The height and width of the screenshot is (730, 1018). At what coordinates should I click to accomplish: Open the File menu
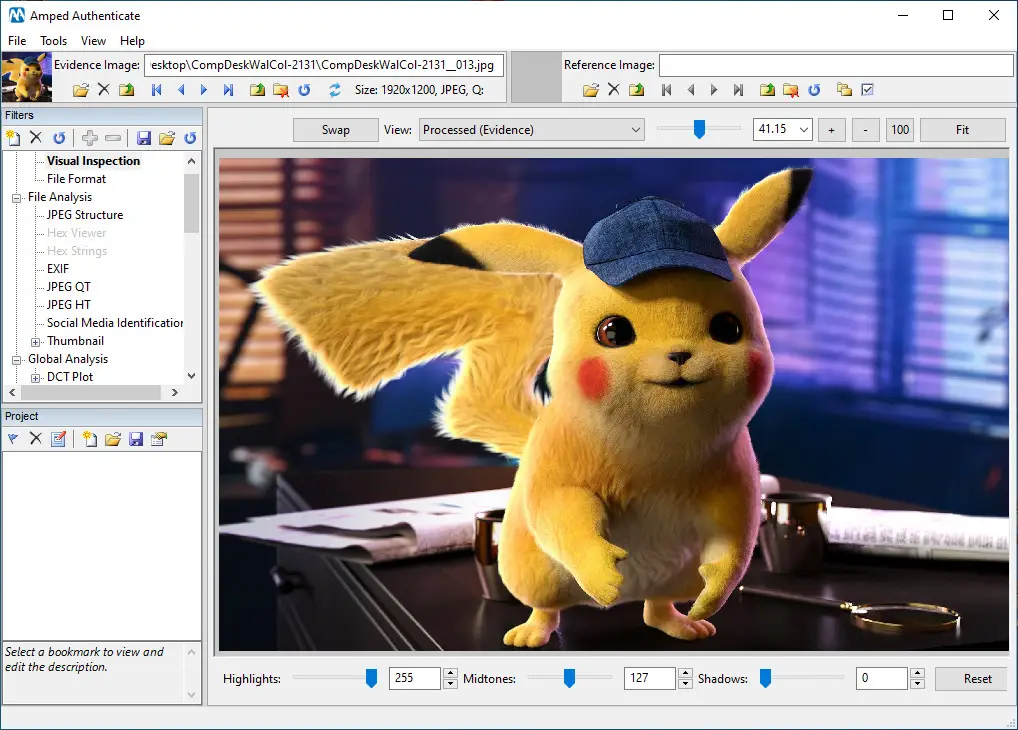[17, 41]
